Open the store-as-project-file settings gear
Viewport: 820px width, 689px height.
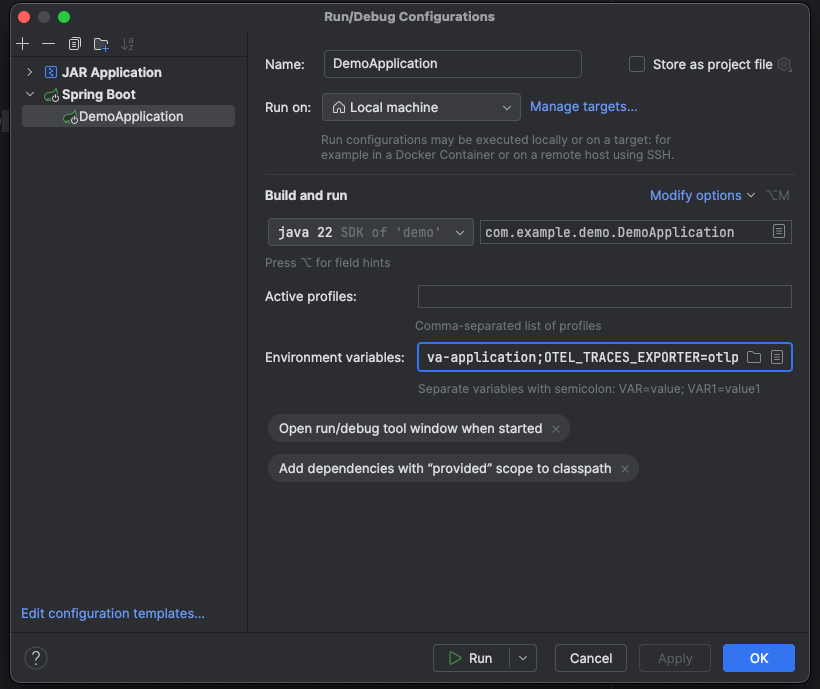click(785, 64)
